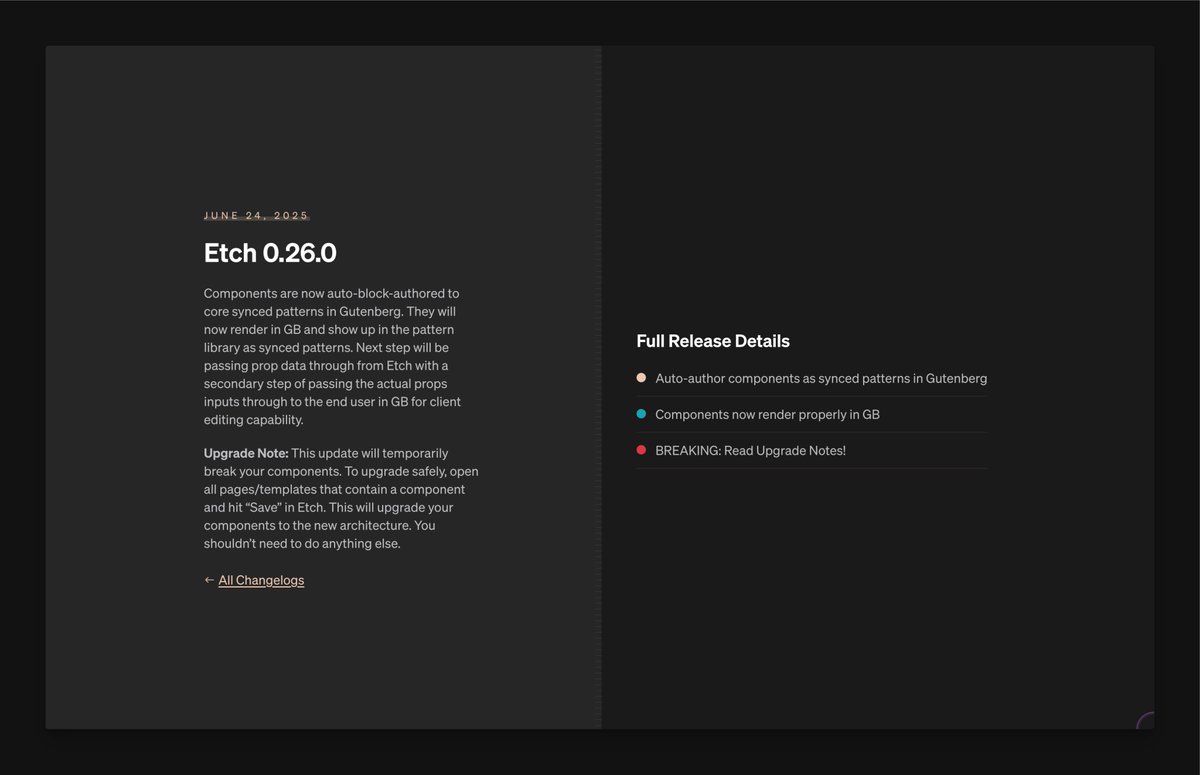Click the peach bullet beside Auto-author item
The height and width of the screenshot is (775, 1200).
641,378
